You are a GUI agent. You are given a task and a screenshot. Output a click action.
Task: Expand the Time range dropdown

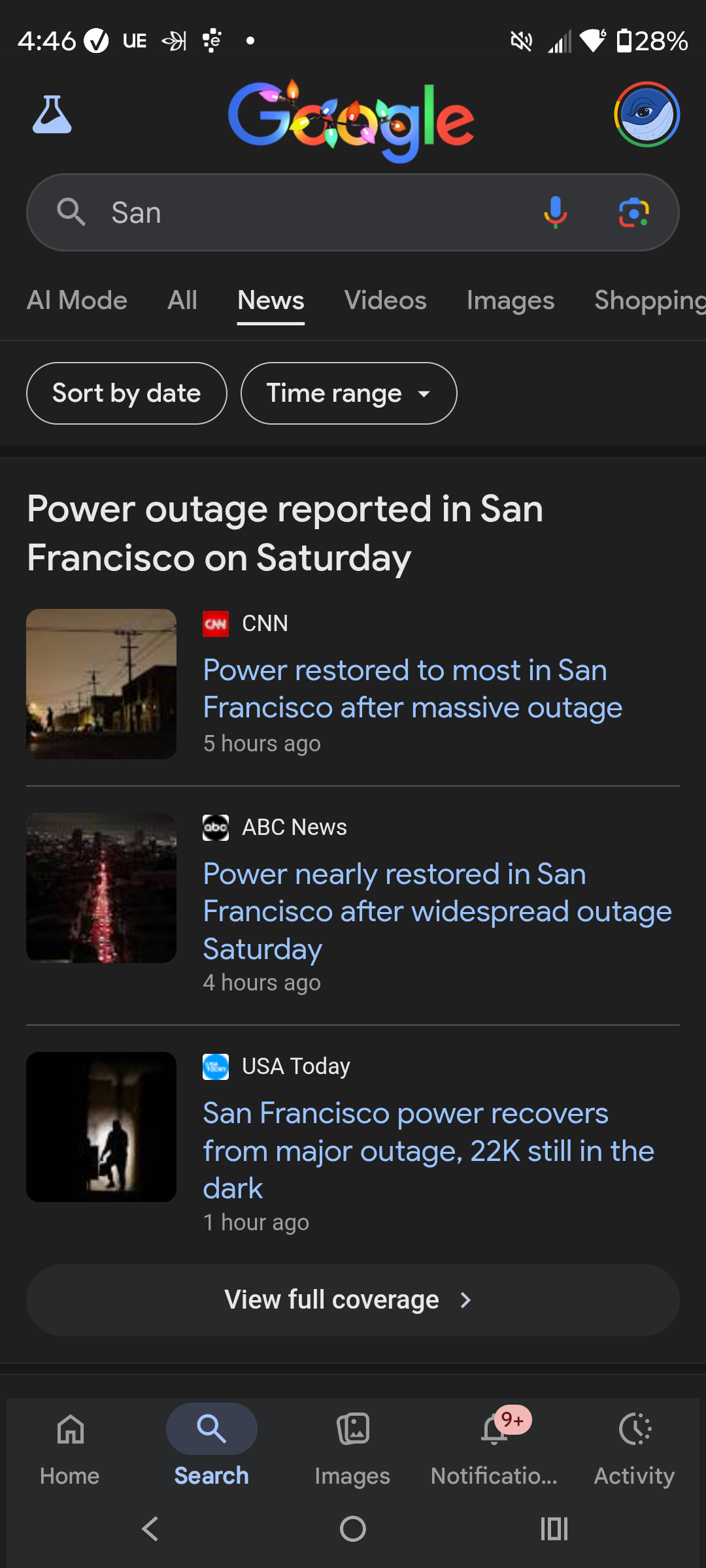[348, 393]
